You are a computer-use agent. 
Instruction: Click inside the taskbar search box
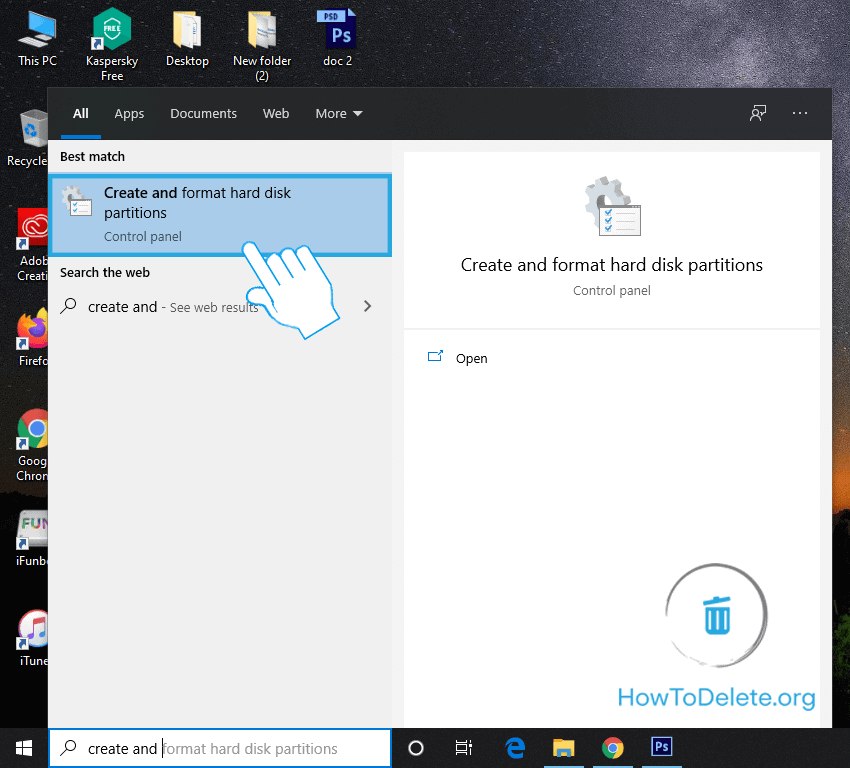[x=230, y=748]
